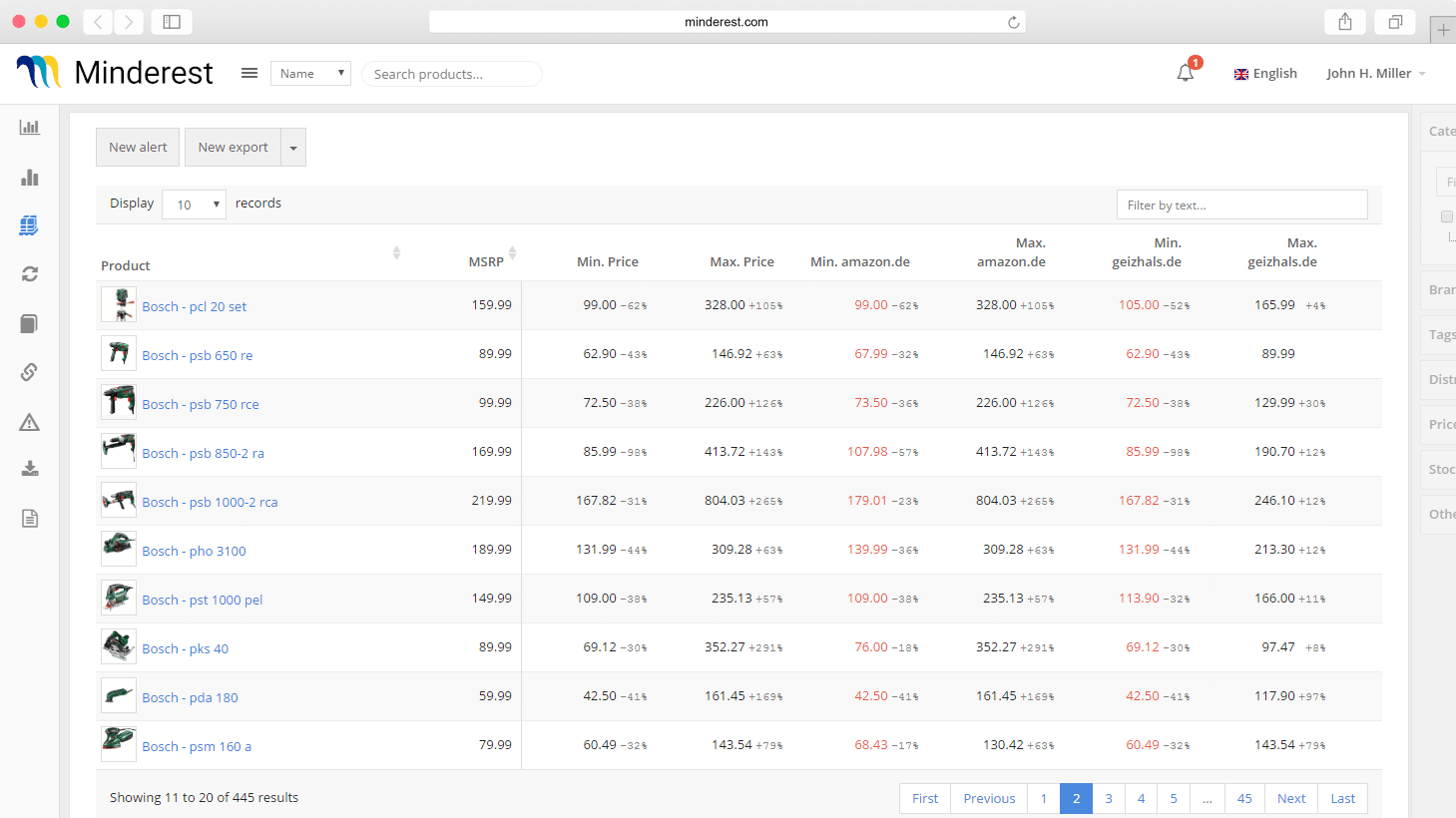This screenshot has height=818, width=1456.
Task: Click MSRP value 219.99
Action: (x=492, y=500)
